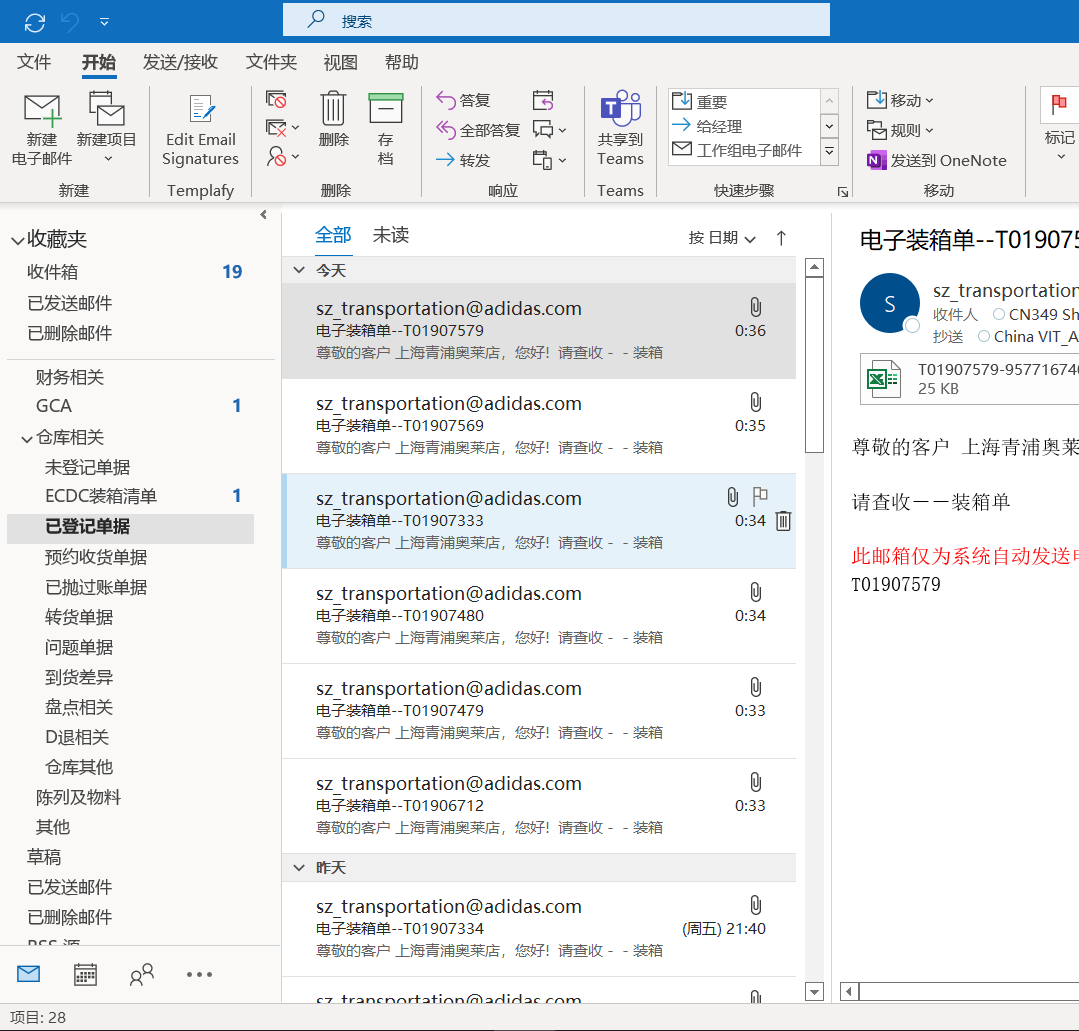
Task: Switch to the 开始 ribbon tab
Action: point(98,63)
